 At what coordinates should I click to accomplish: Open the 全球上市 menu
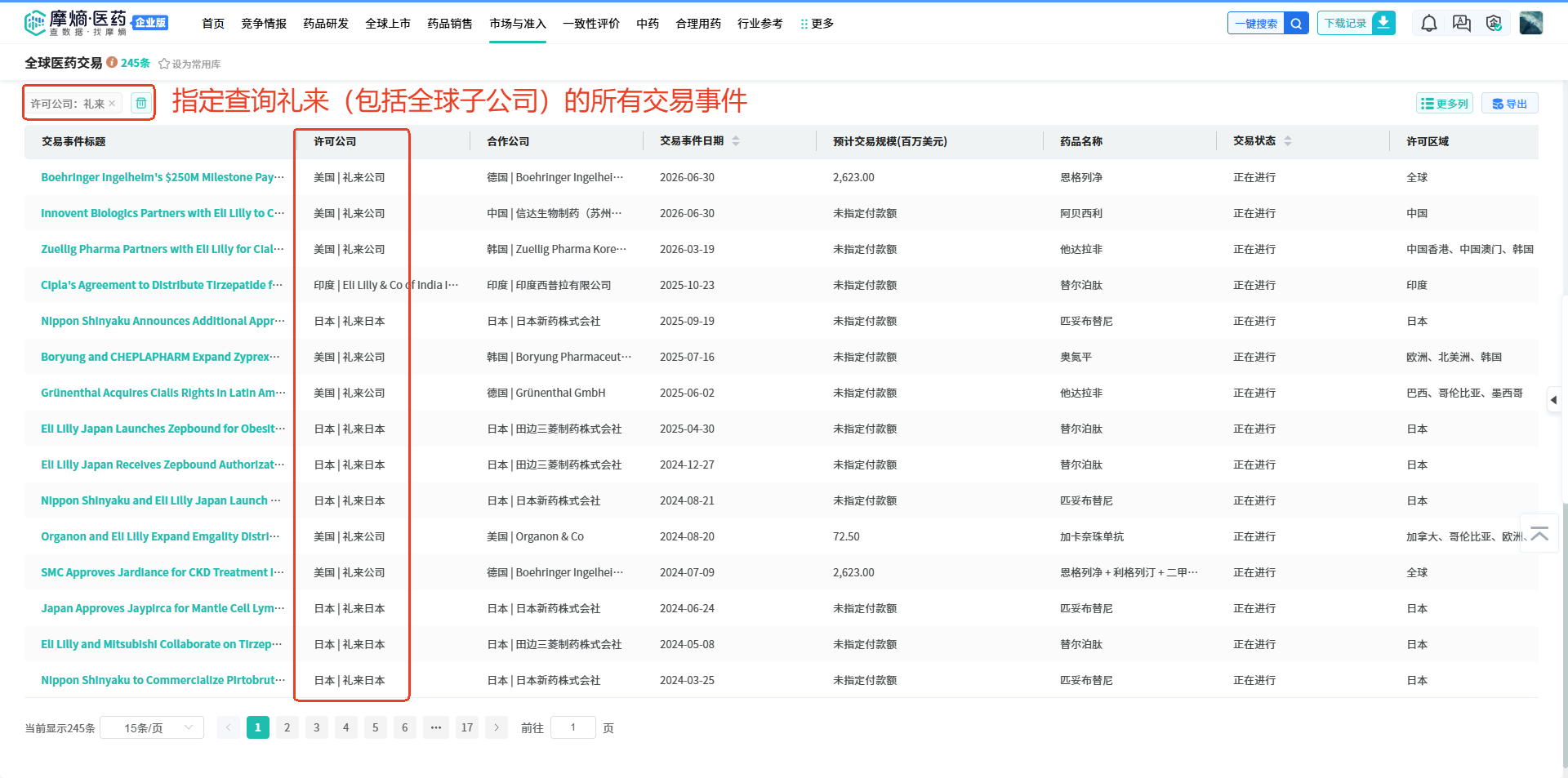tap(388, 24)
